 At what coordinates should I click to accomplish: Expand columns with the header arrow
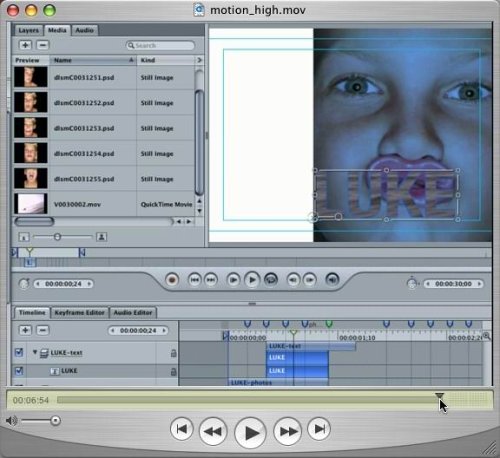(199, 60)
